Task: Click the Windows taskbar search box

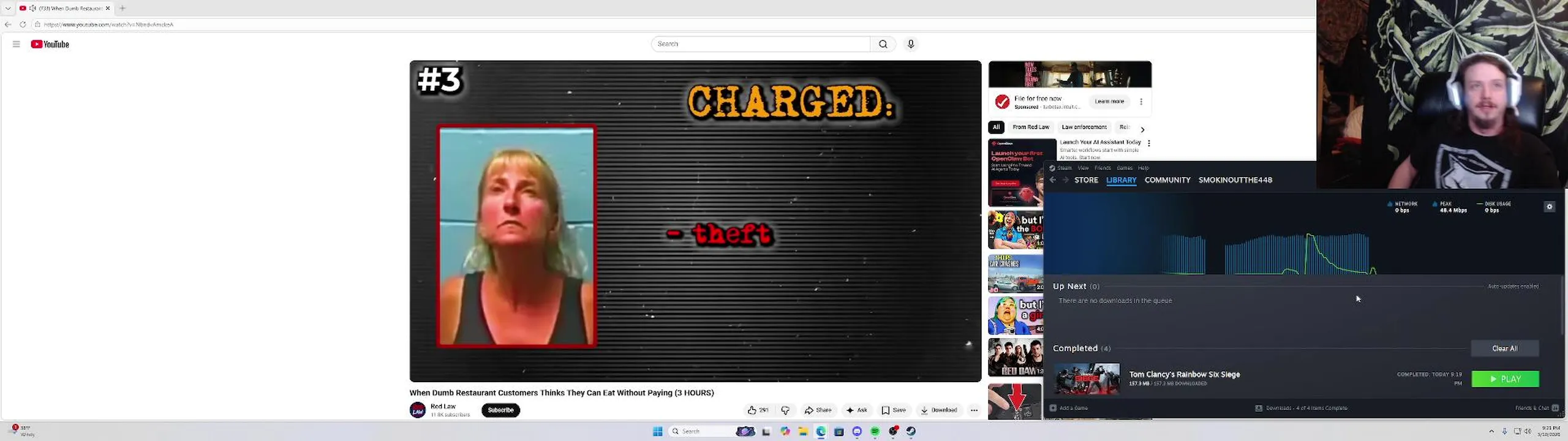Action: [714, 431]
